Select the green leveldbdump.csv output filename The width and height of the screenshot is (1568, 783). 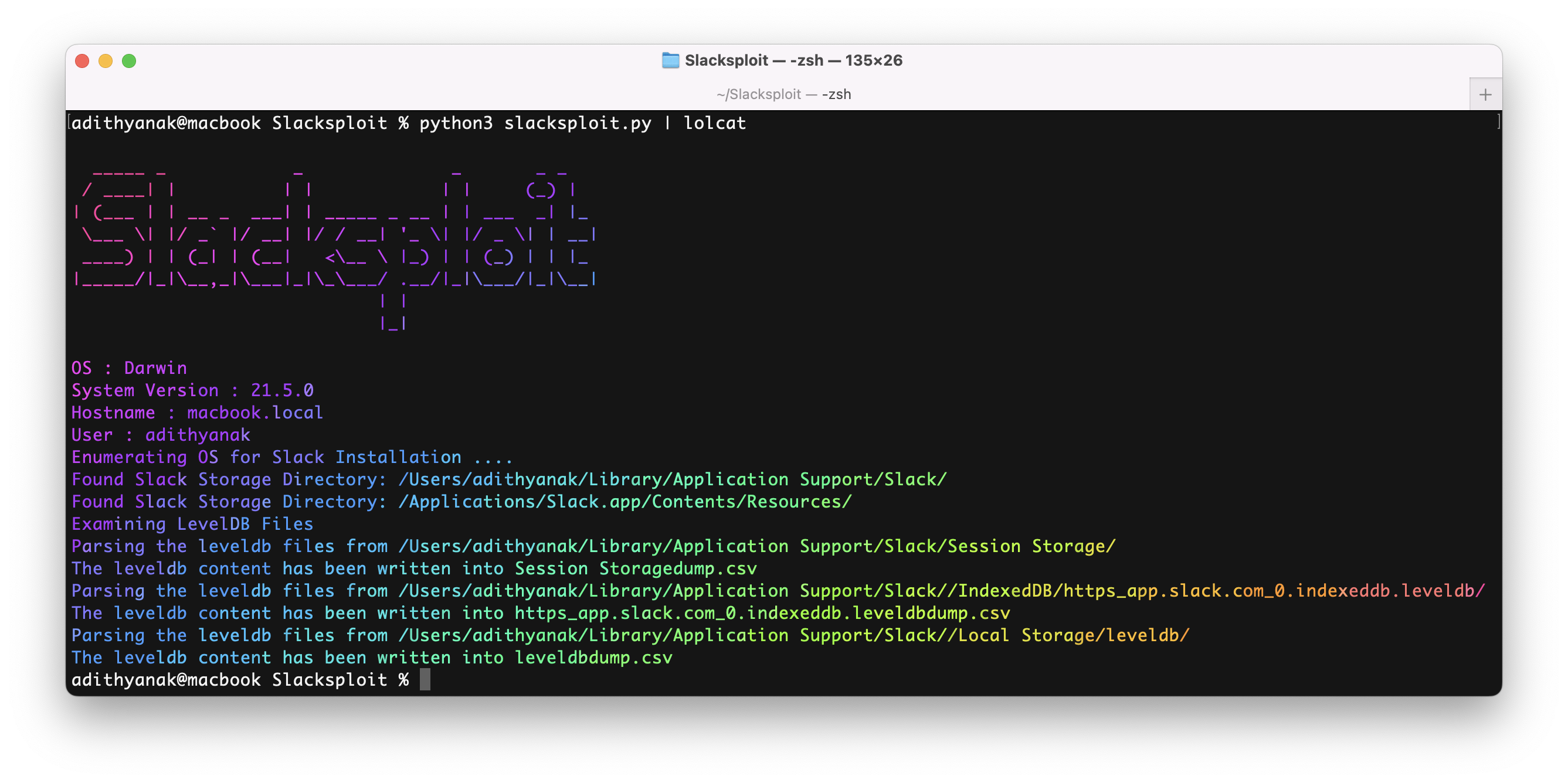(x=593, y=657)
